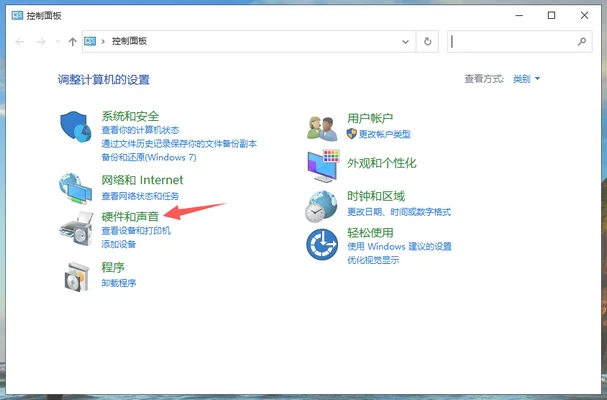Viewport: 607px width, 400px height.
Task: Open the Appearance and Personalization monitor icon
Action: [x=323, y=166]
